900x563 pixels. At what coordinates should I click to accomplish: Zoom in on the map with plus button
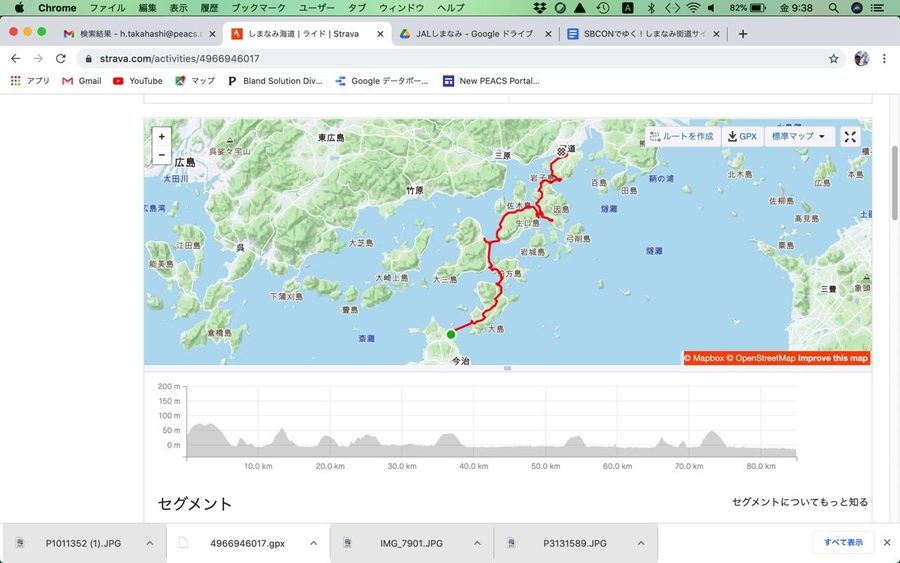point(162,136)
